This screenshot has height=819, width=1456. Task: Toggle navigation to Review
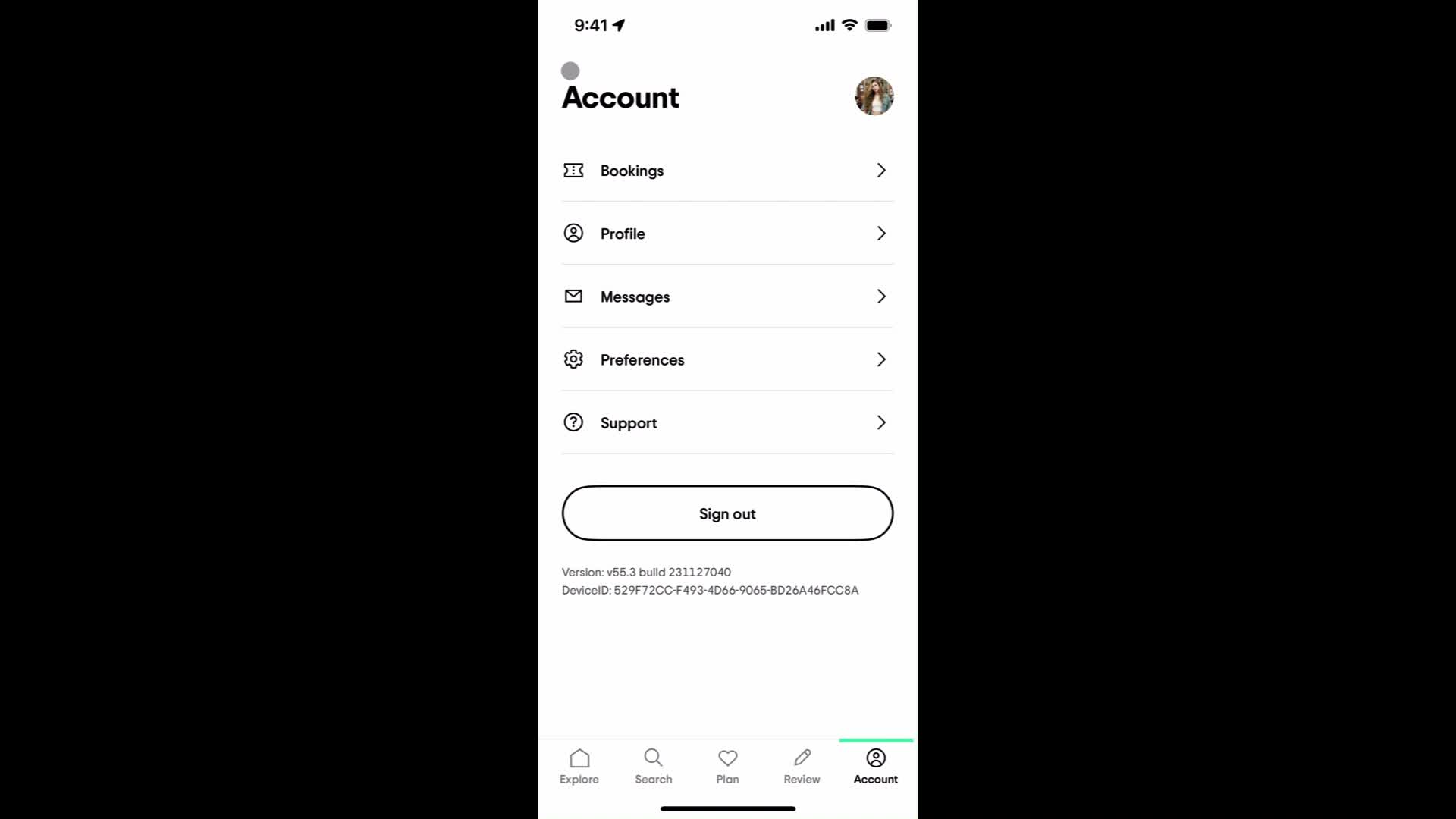point(801,765)
